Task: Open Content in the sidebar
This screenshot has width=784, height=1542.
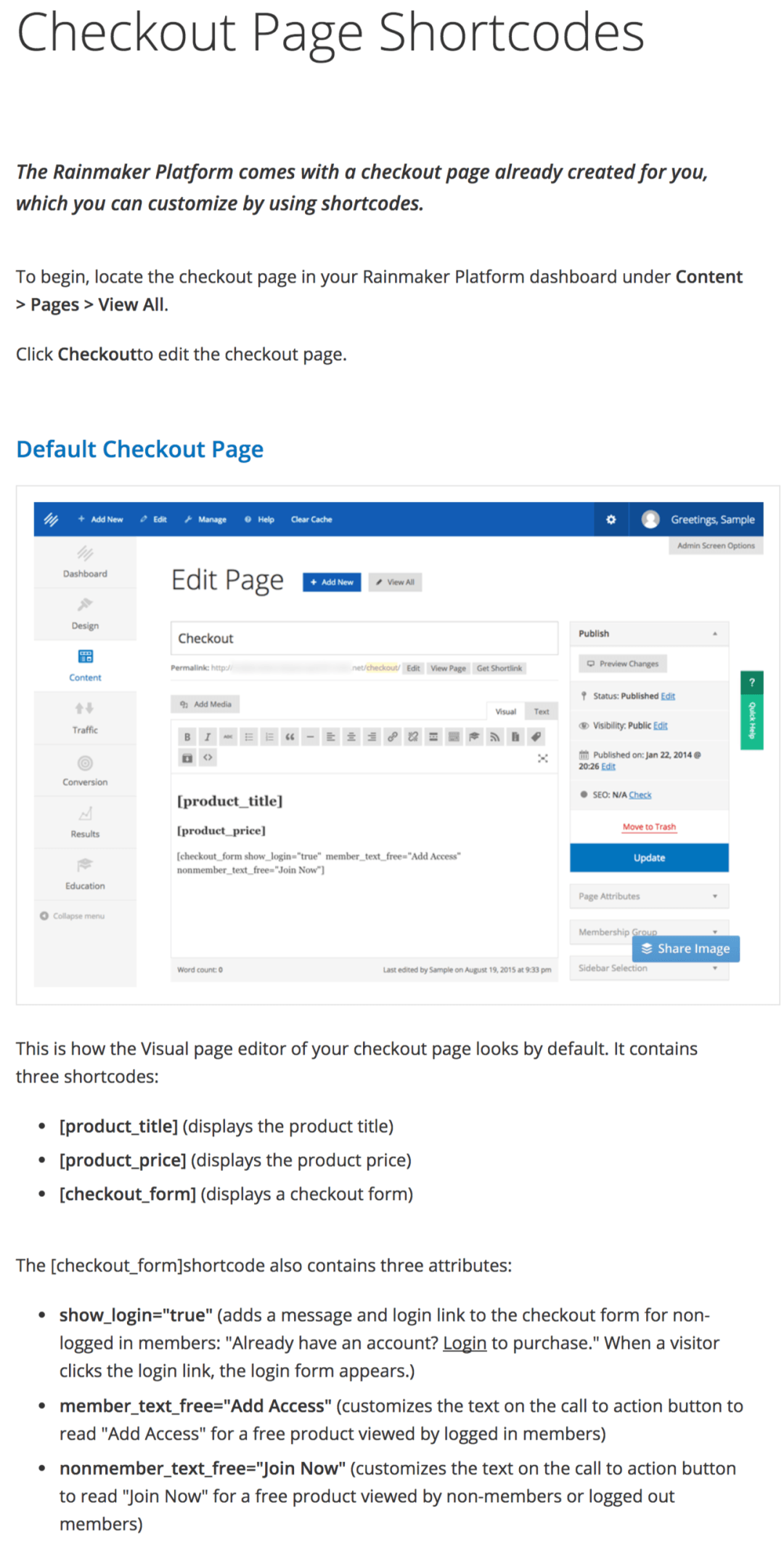Action: pyautogui.click(x=85, y=665)
